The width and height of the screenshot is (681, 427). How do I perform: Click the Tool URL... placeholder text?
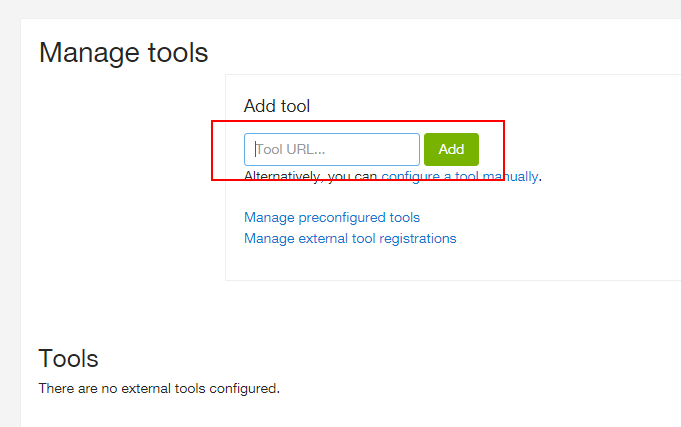coord(290,149)
